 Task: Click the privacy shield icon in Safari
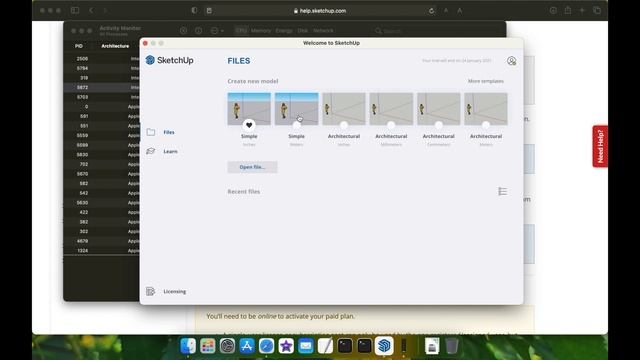194,11
